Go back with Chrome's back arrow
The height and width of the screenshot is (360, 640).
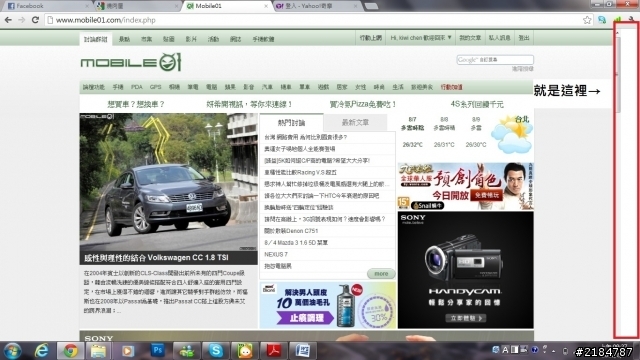[8, 20]
